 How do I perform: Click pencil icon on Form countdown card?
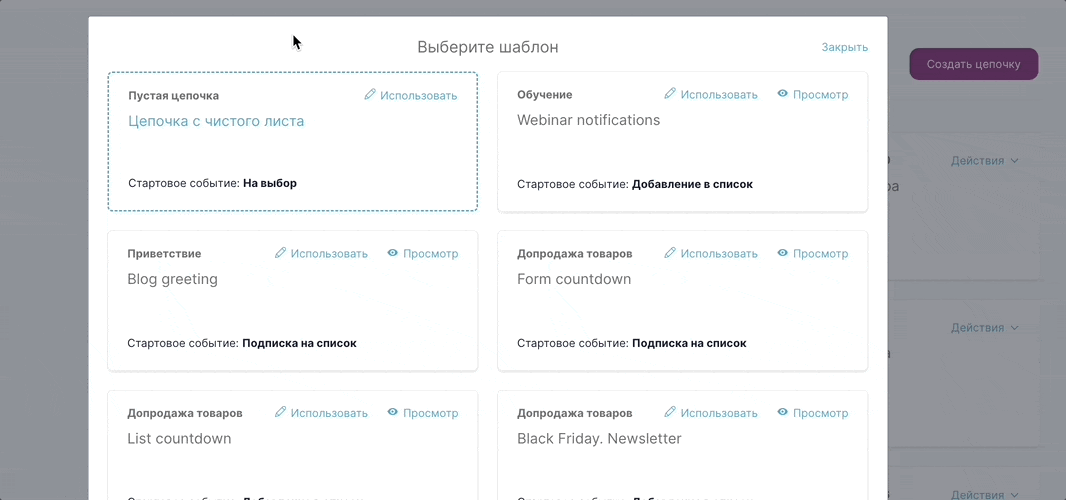pyautogui.click(x=670, y=253)
